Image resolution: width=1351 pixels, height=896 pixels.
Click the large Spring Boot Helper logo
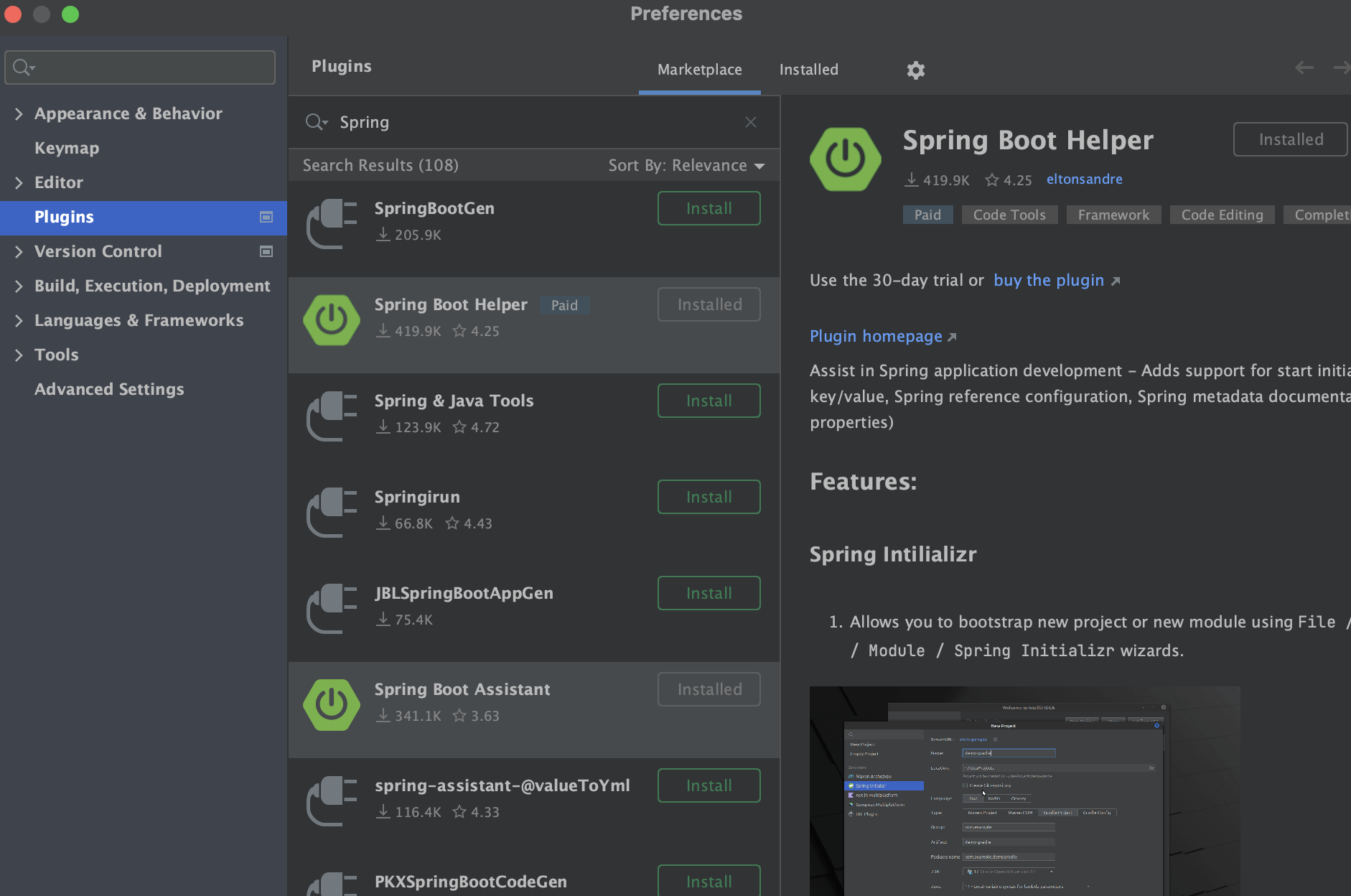tap(846, 159)
